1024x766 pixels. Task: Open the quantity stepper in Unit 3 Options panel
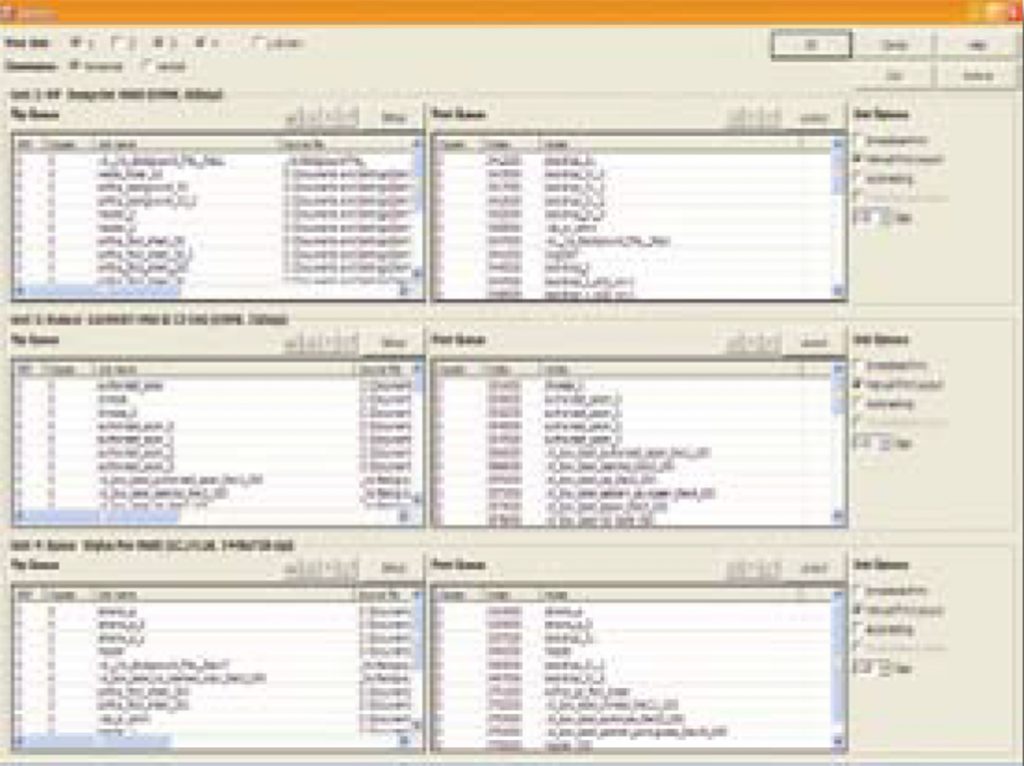[873, 441]
